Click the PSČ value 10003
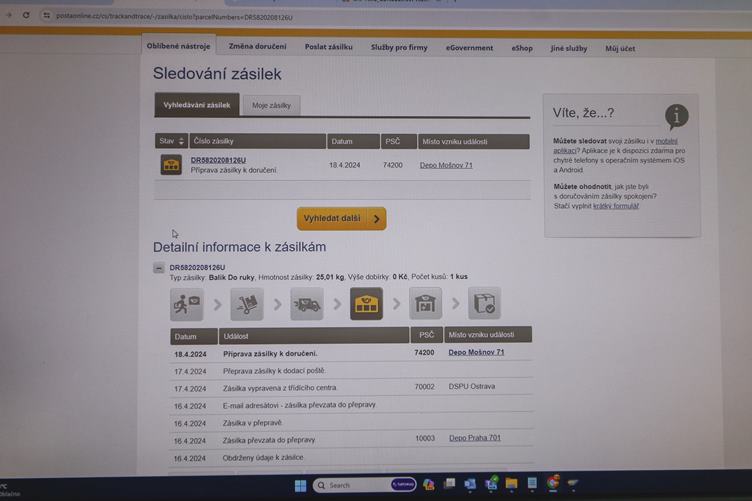Screen dimensions: 752x501 click(425, 438)
